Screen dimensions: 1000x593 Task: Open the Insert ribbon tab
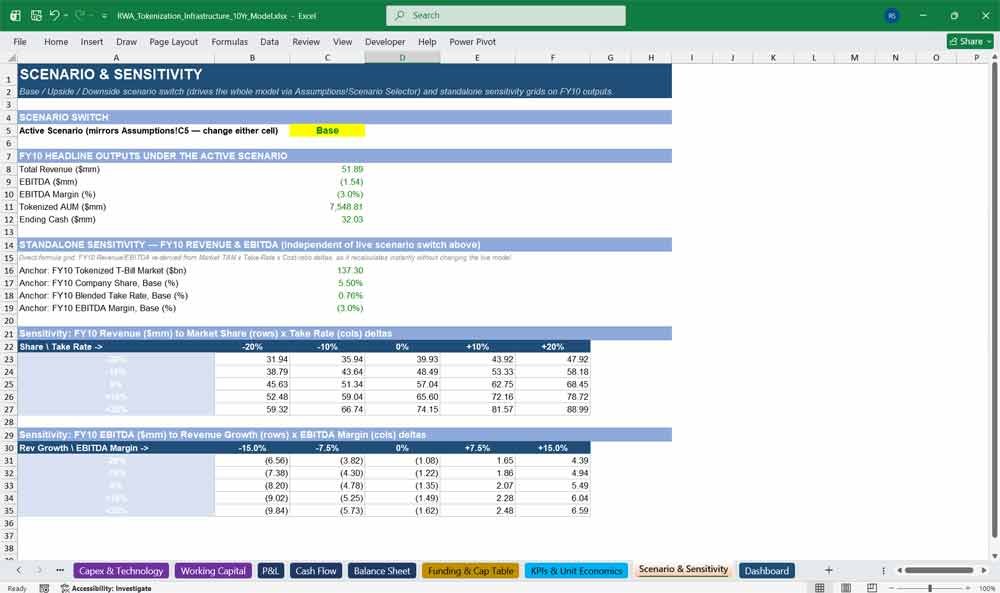[92, 41]
